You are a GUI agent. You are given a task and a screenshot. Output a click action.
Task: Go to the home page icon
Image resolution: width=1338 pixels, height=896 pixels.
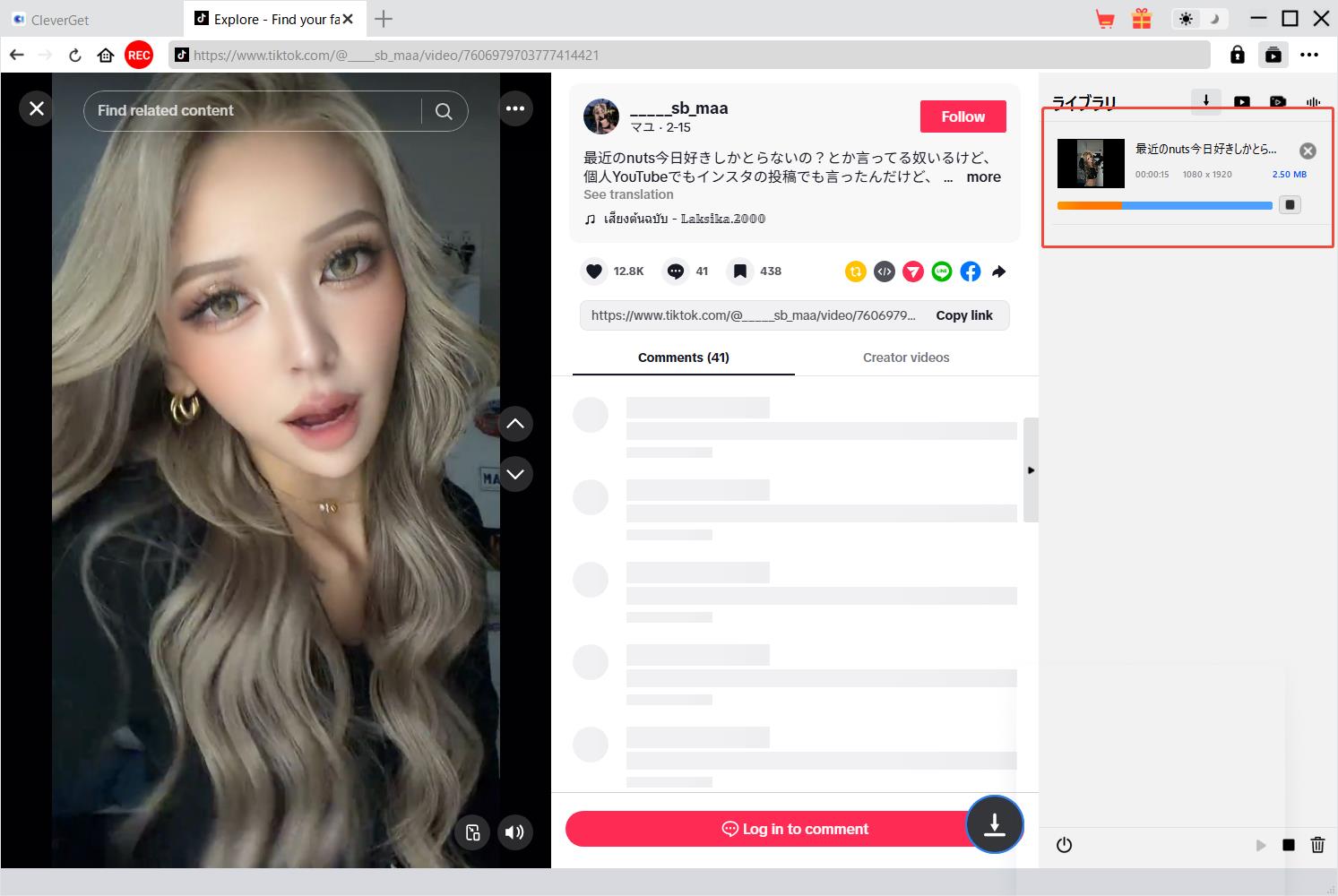(x=106, y=56)
